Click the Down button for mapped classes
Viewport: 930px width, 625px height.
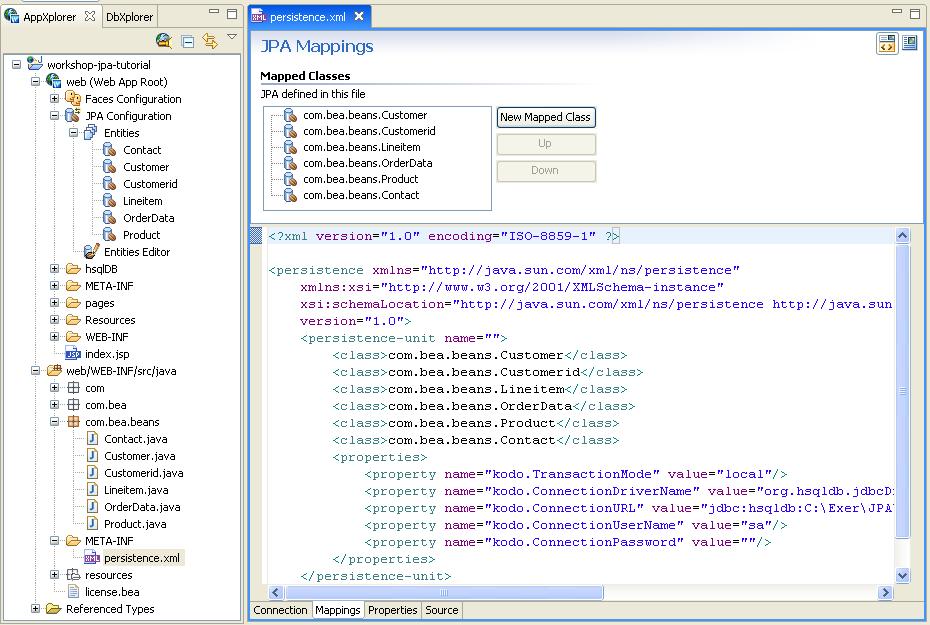click(x=545, y=171)
